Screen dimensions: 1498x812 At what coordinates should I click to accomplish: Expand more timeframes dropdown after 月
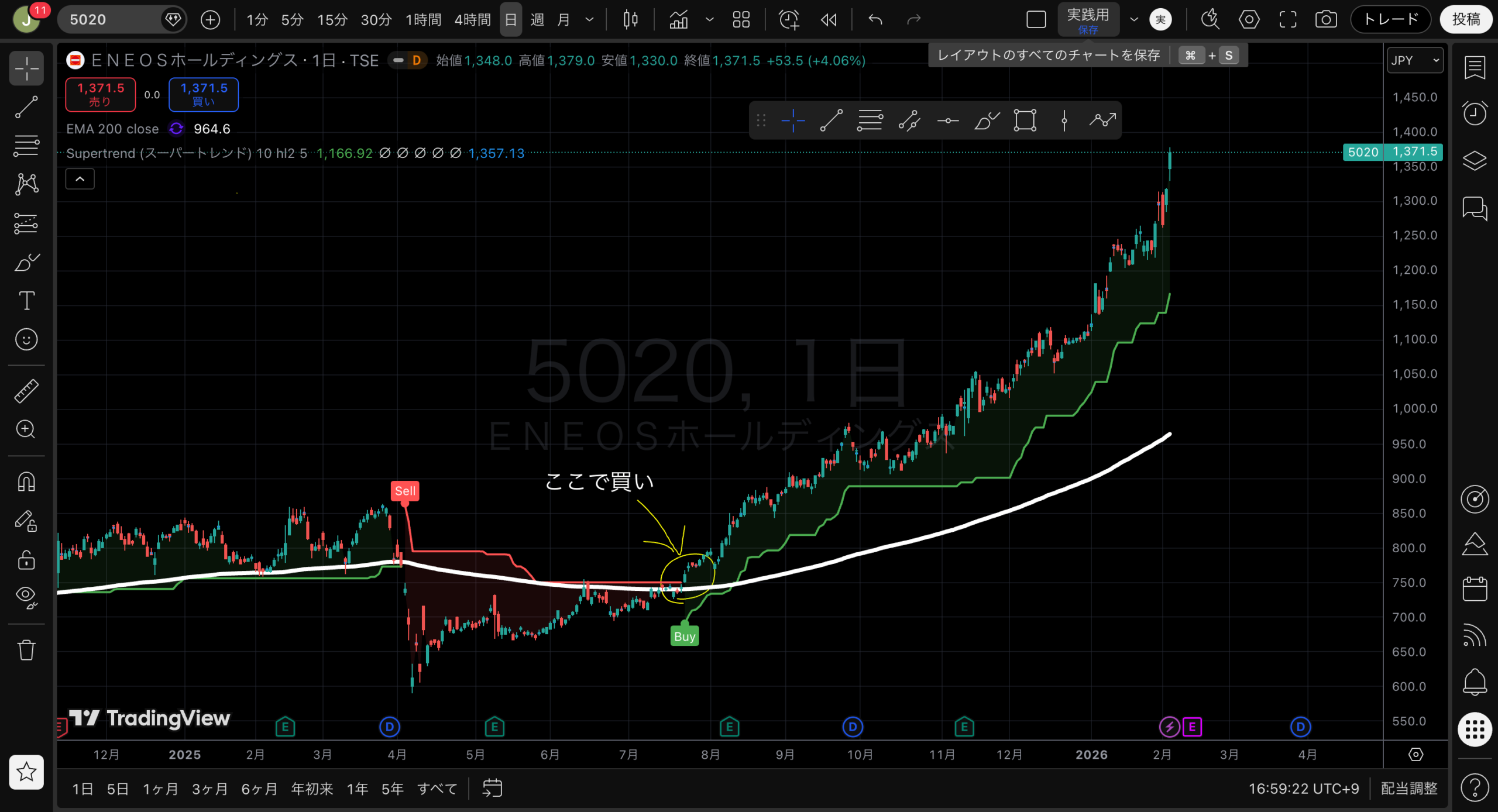589,20
